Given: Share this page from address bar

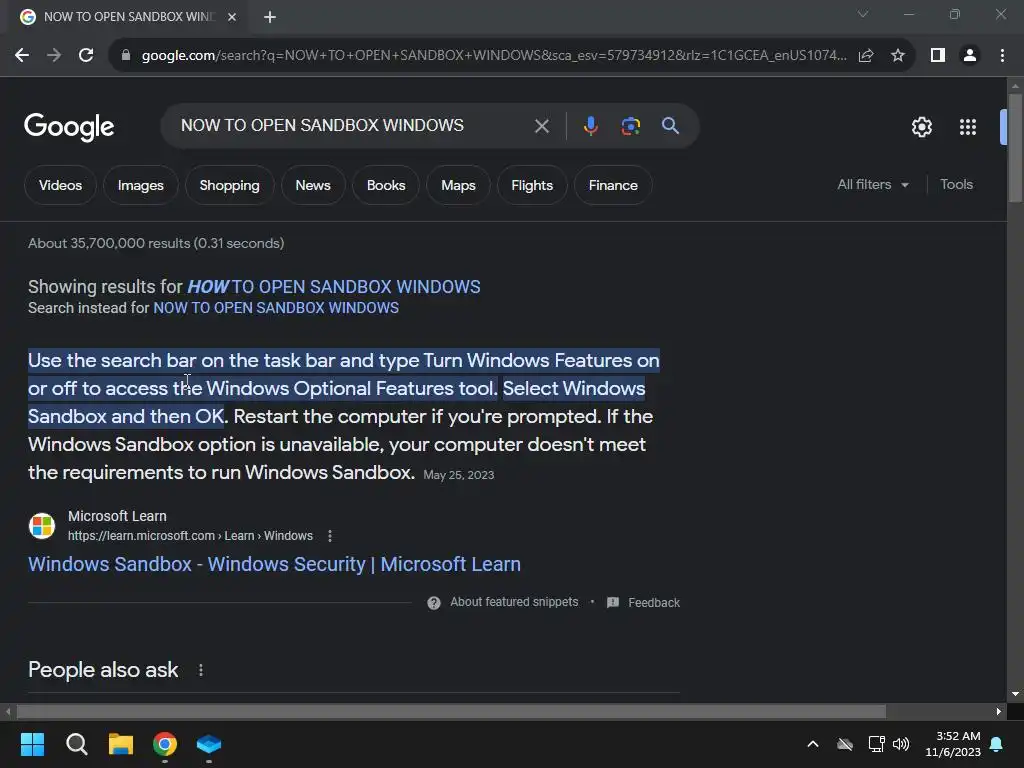Looking at the screenshot, I should pos(866,56).
